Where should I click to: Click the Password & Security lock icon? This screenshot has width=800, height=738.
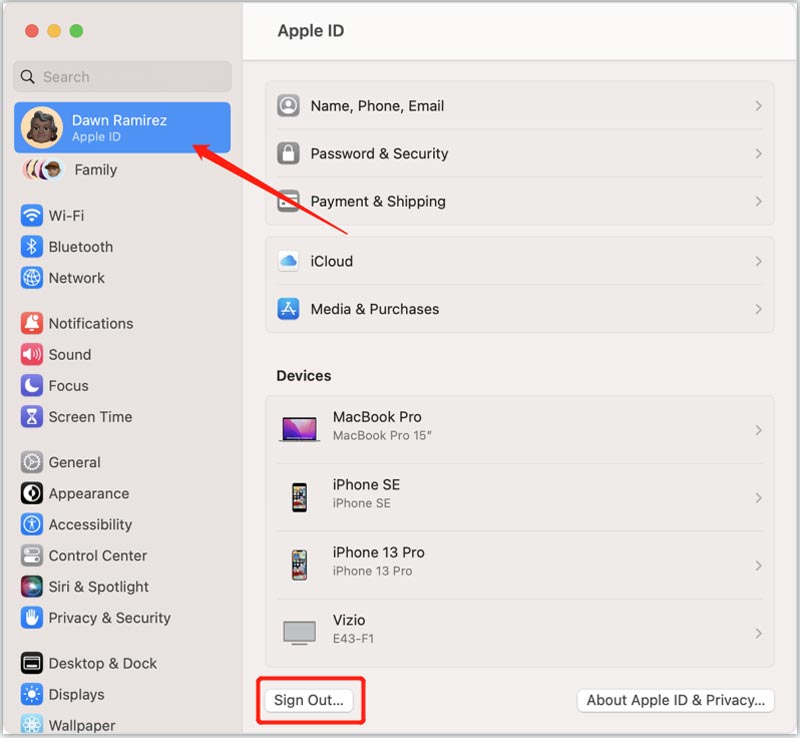(x=288, y=153)
